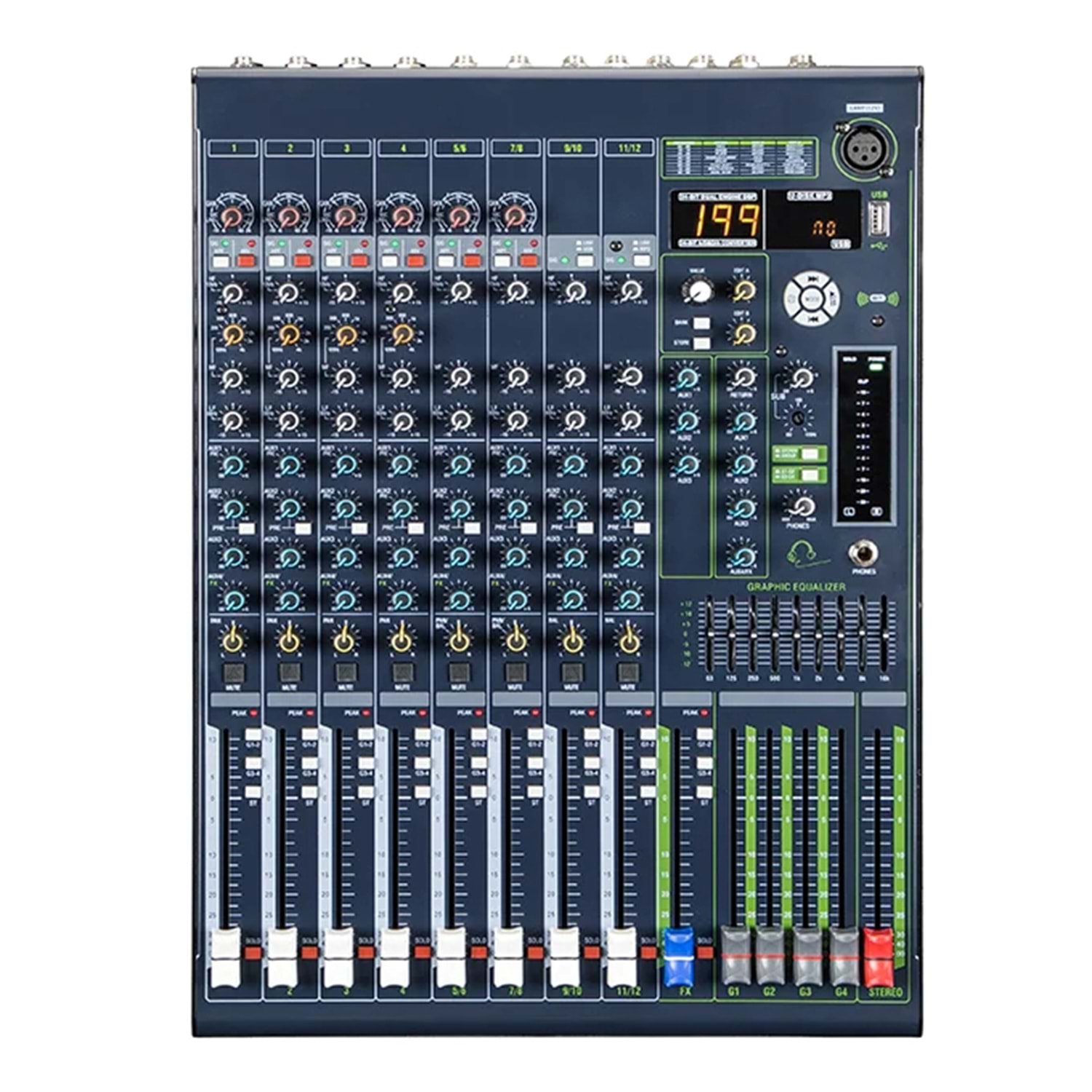
Task: Click the PHONES level knob
Action: click(x=802, y=505)
